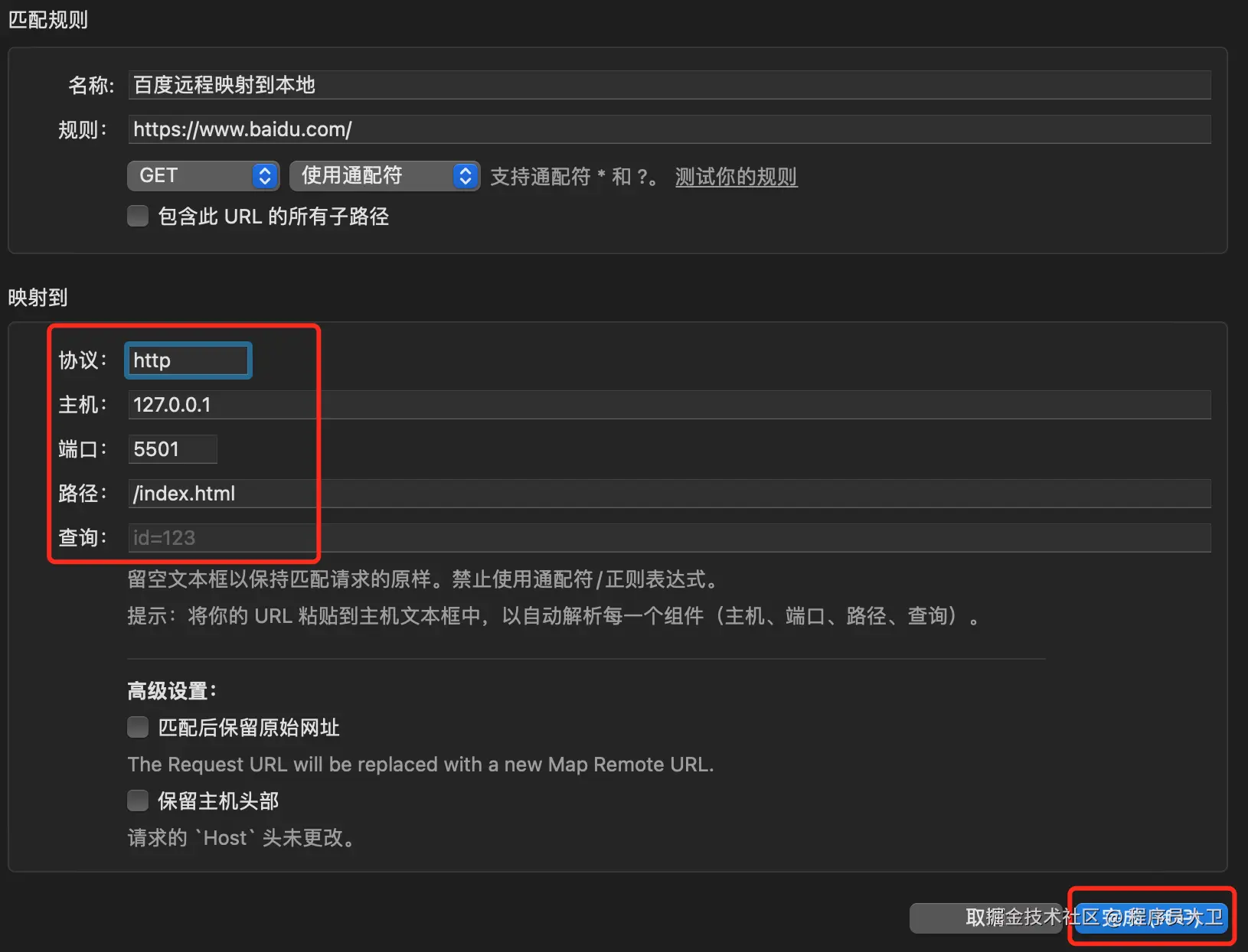
Task: Toggle 匹配后保留原始网址 checkbox
Action: pyautogui.click(x=138, y=727)
